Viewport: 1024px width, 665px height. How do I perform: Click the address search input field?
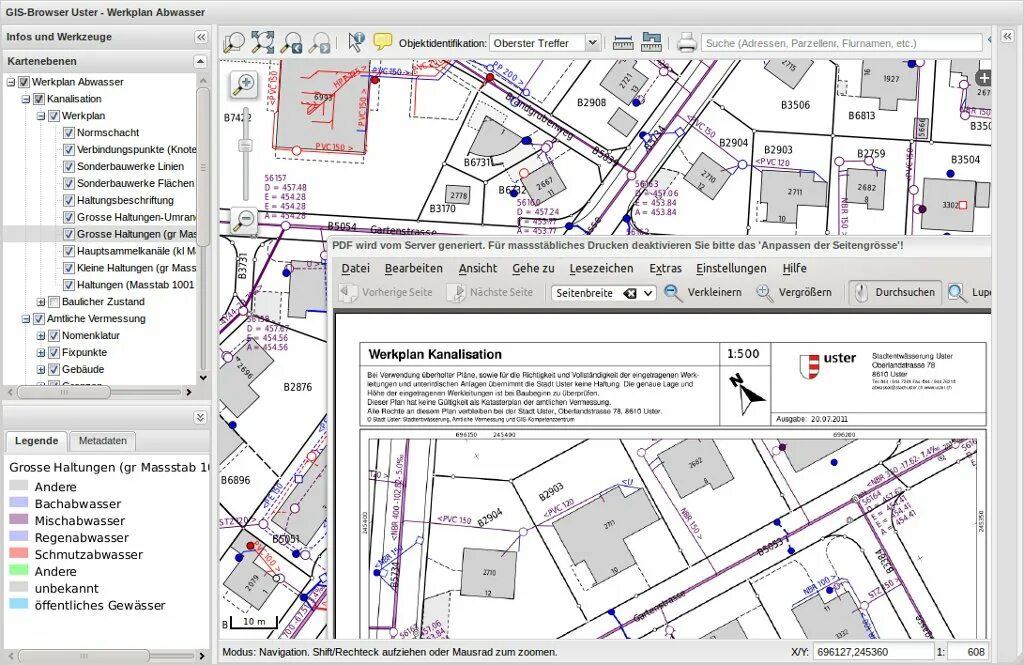(x=841, y=43)
